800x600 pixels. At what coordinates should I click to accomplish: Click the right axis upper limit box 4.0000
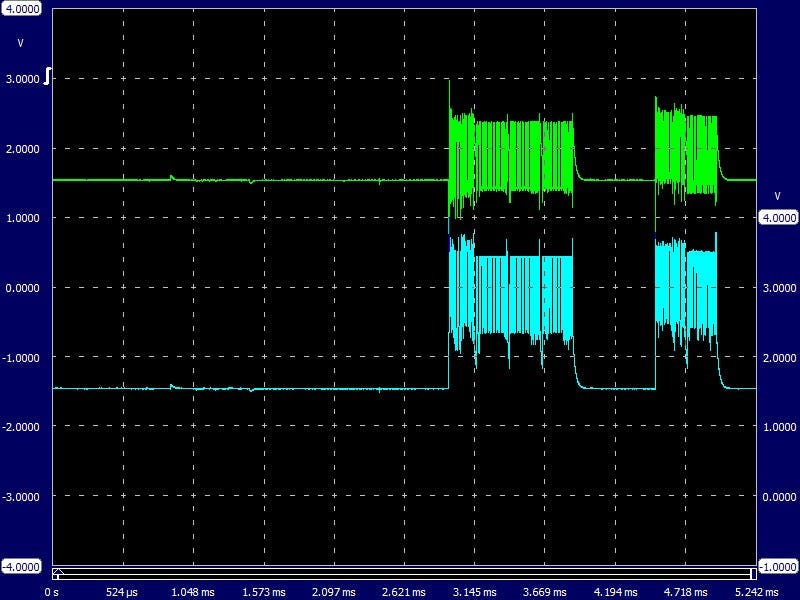(x=778, y=217)
